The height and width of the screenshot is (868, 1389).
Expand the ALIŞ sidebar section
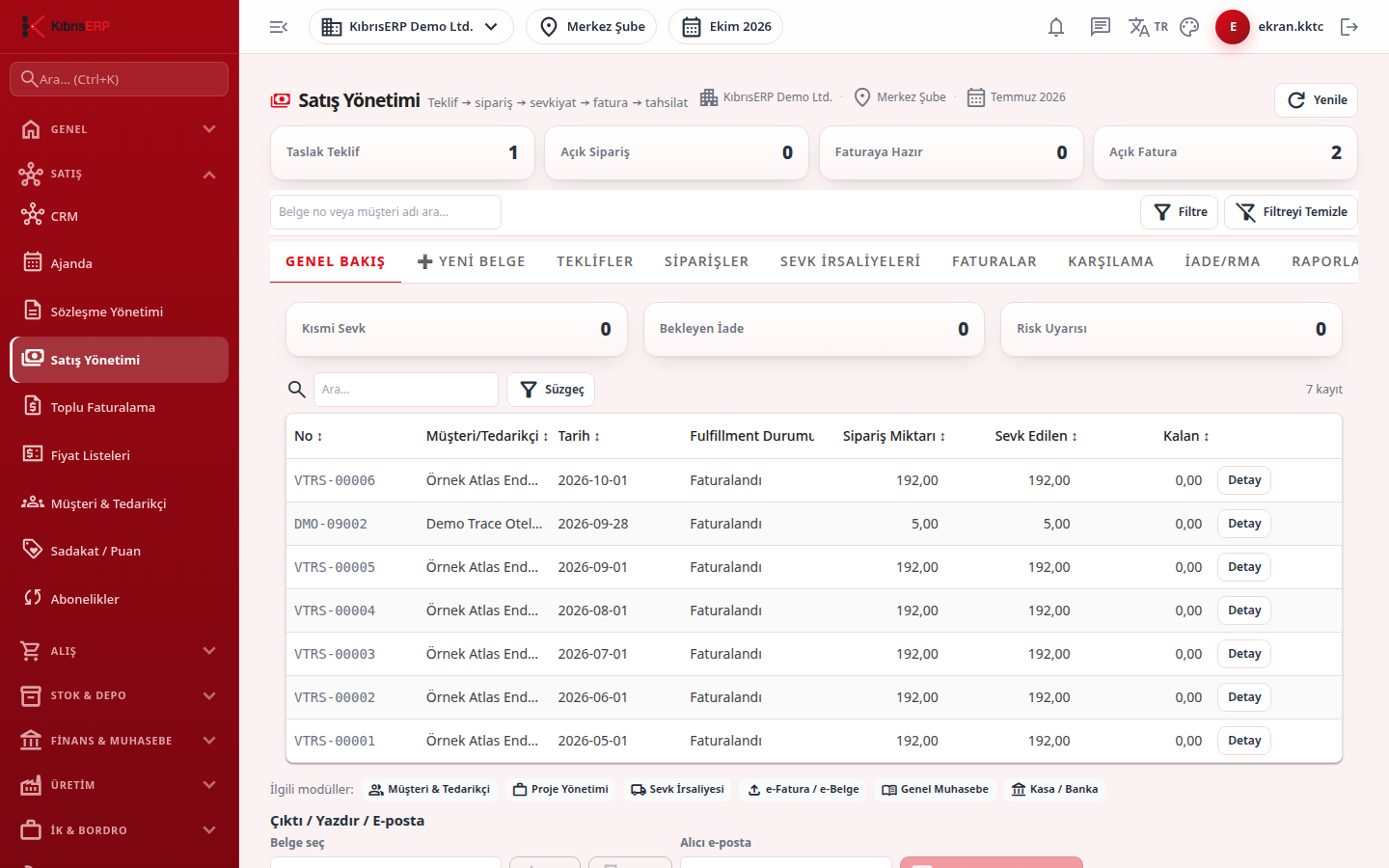point(120,651)
